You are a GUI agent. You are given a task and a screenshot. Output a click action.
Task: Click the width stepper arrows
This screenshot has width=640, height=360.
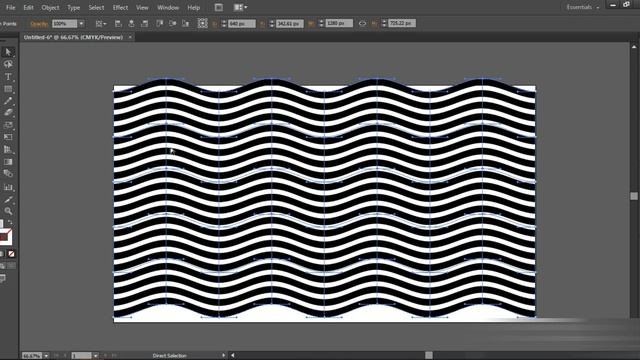click(x=321, y=24)
